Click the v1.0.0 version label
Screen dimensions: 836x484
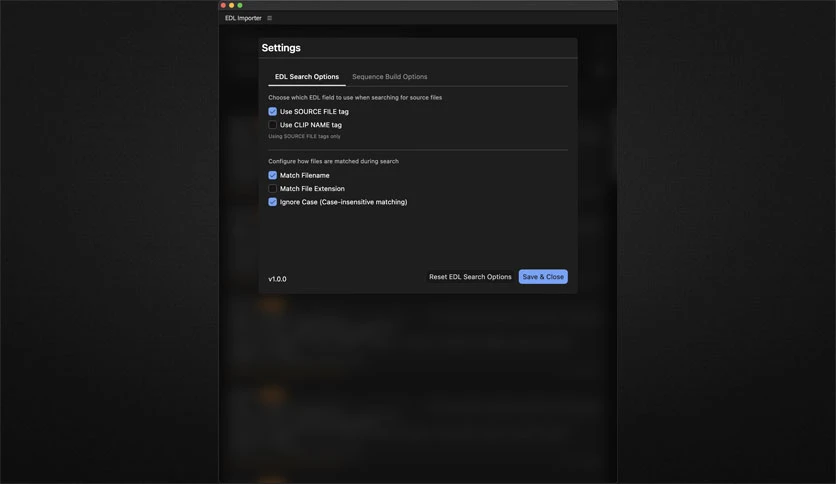click(x=277, y=279)
